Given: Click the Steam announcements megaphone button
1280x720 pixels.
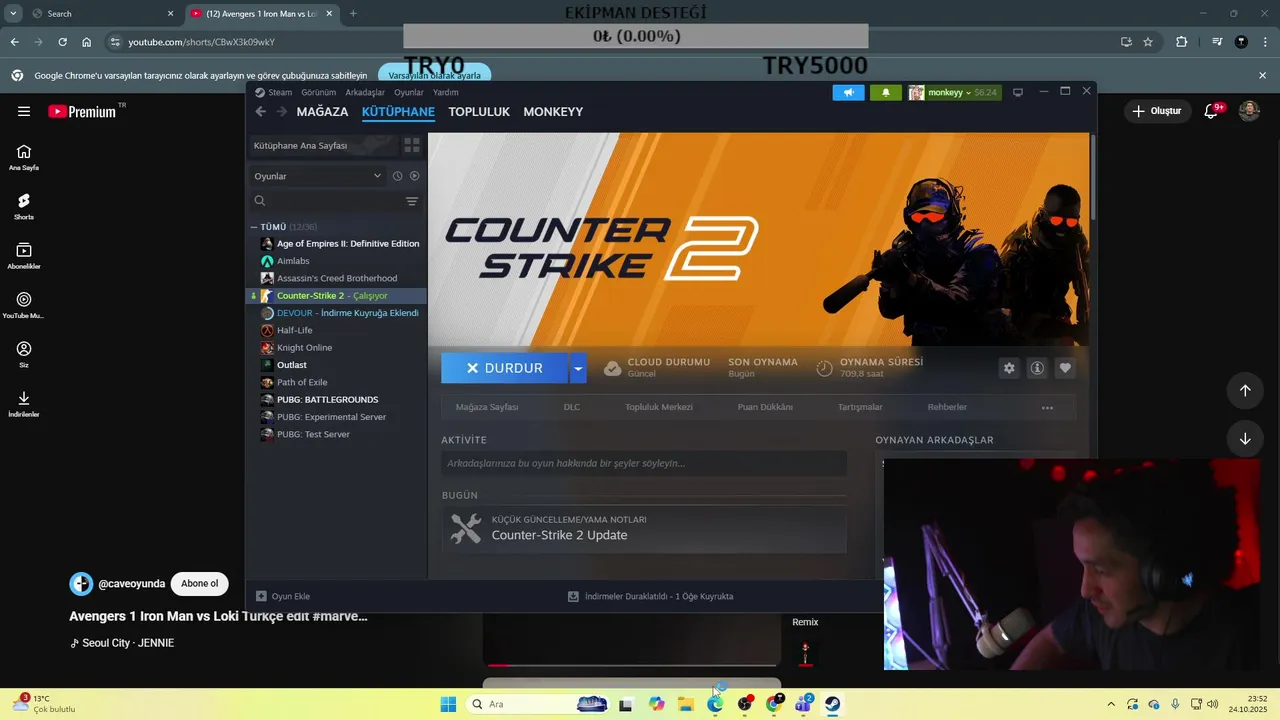Looking at the screenshot, I should tap(848, 92).
